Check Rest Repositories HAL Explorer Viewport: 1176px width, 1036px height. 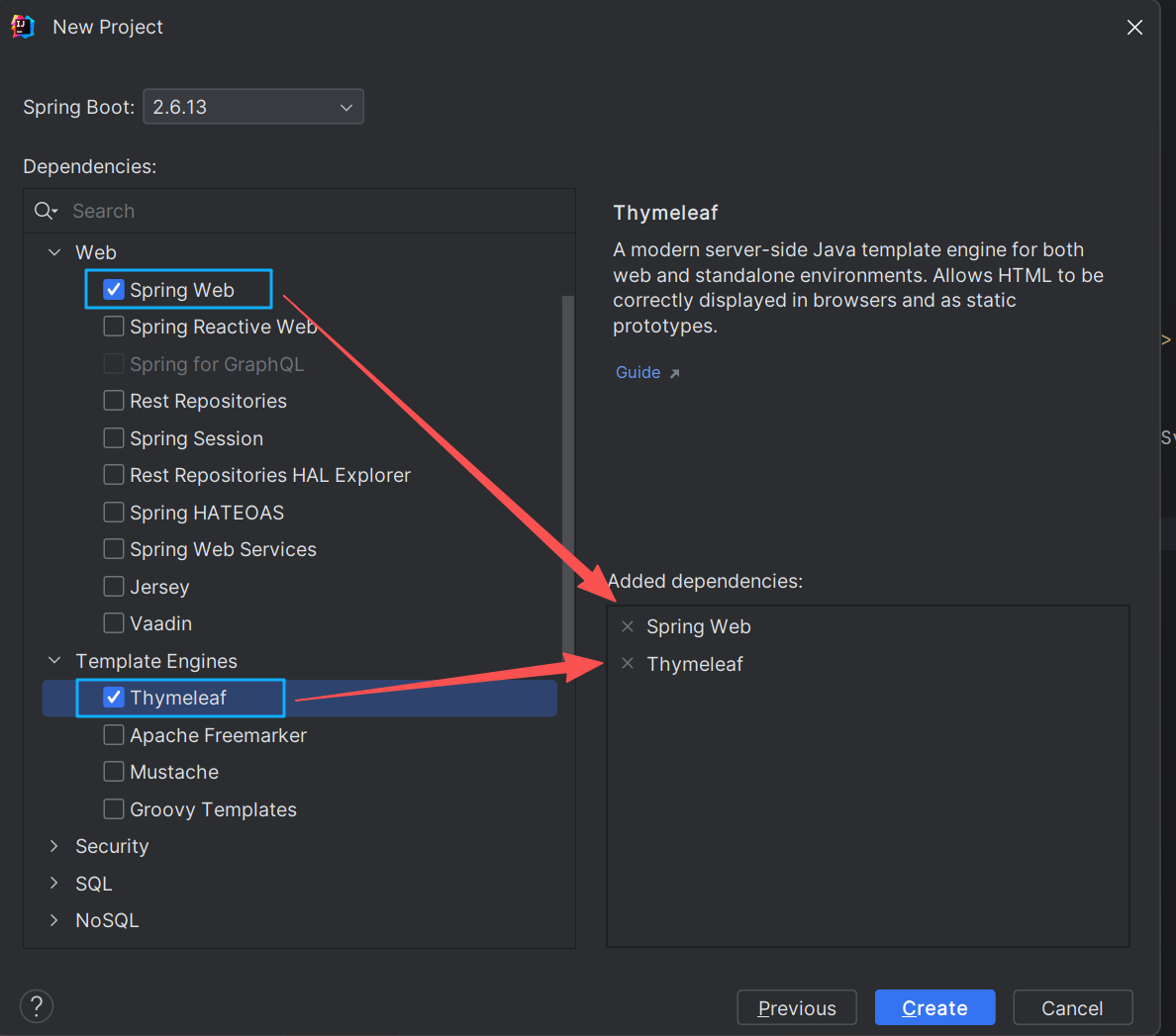pos(113,475)
